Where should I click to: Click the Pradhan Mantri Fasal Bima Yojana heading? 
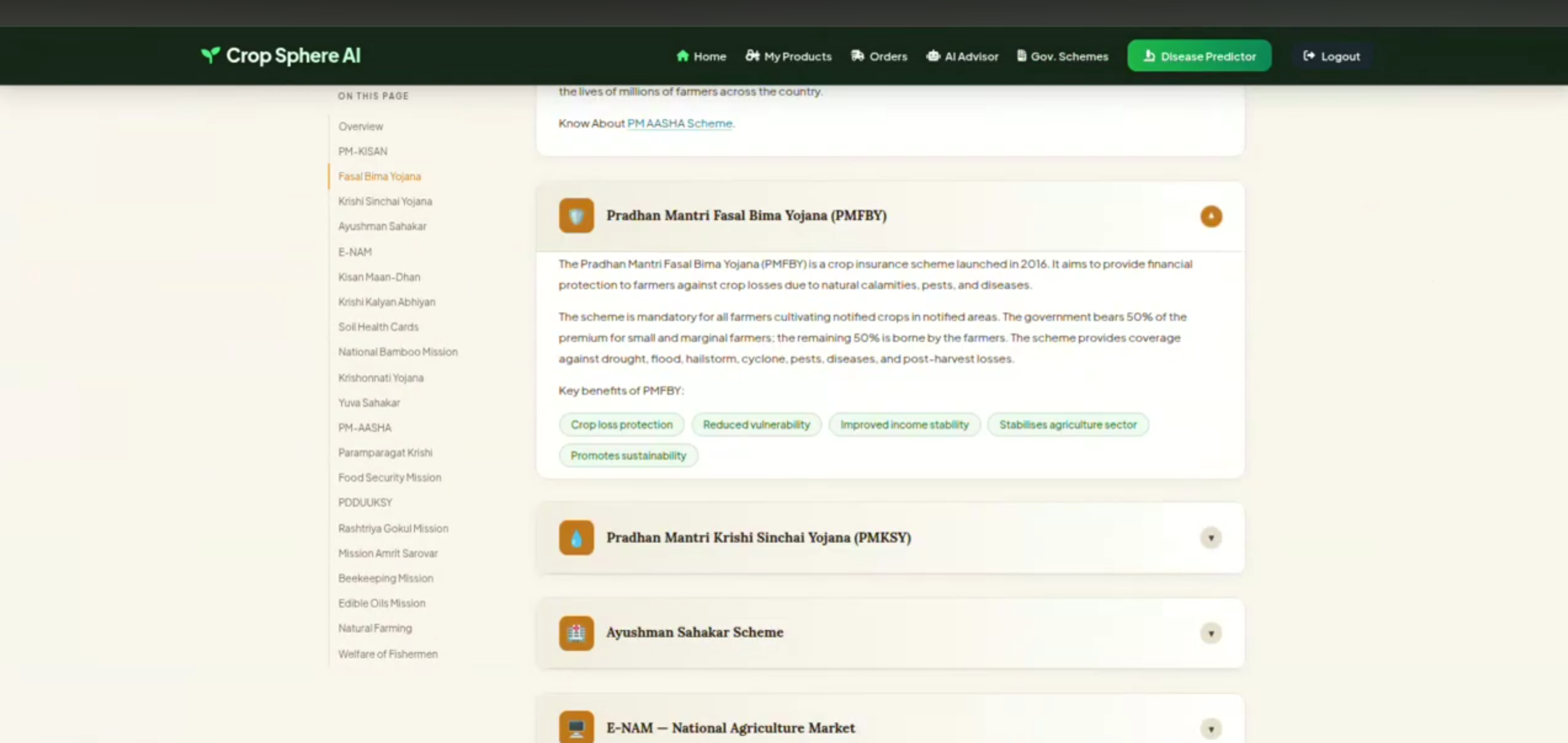pyautogui.click(x=746, y=215)
